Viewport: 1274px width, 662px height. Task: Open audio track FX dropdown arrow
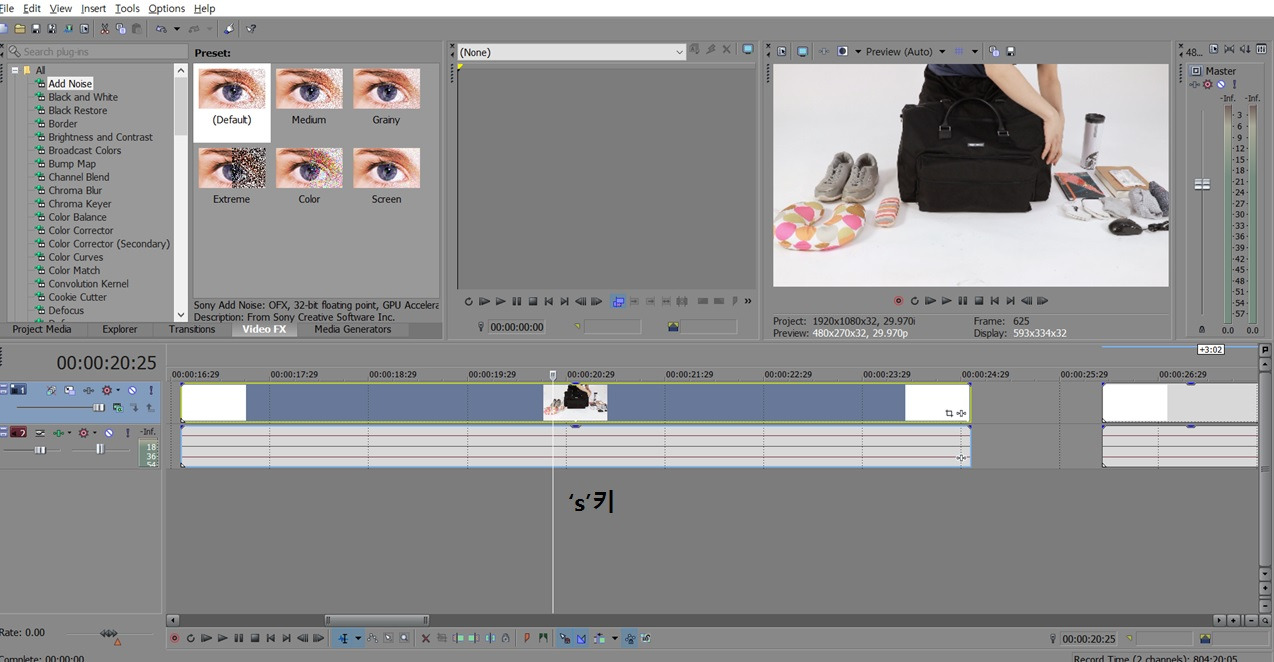(x=69, y=433)
